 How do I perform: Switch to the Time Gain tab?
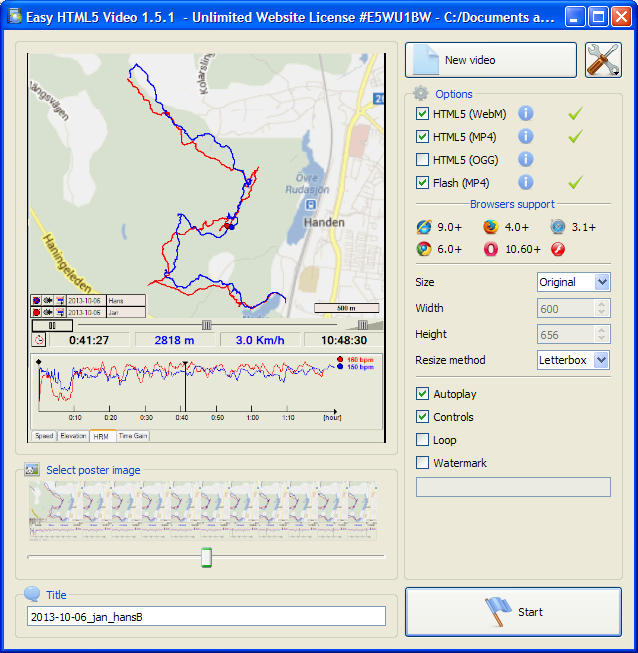(133, 436)
